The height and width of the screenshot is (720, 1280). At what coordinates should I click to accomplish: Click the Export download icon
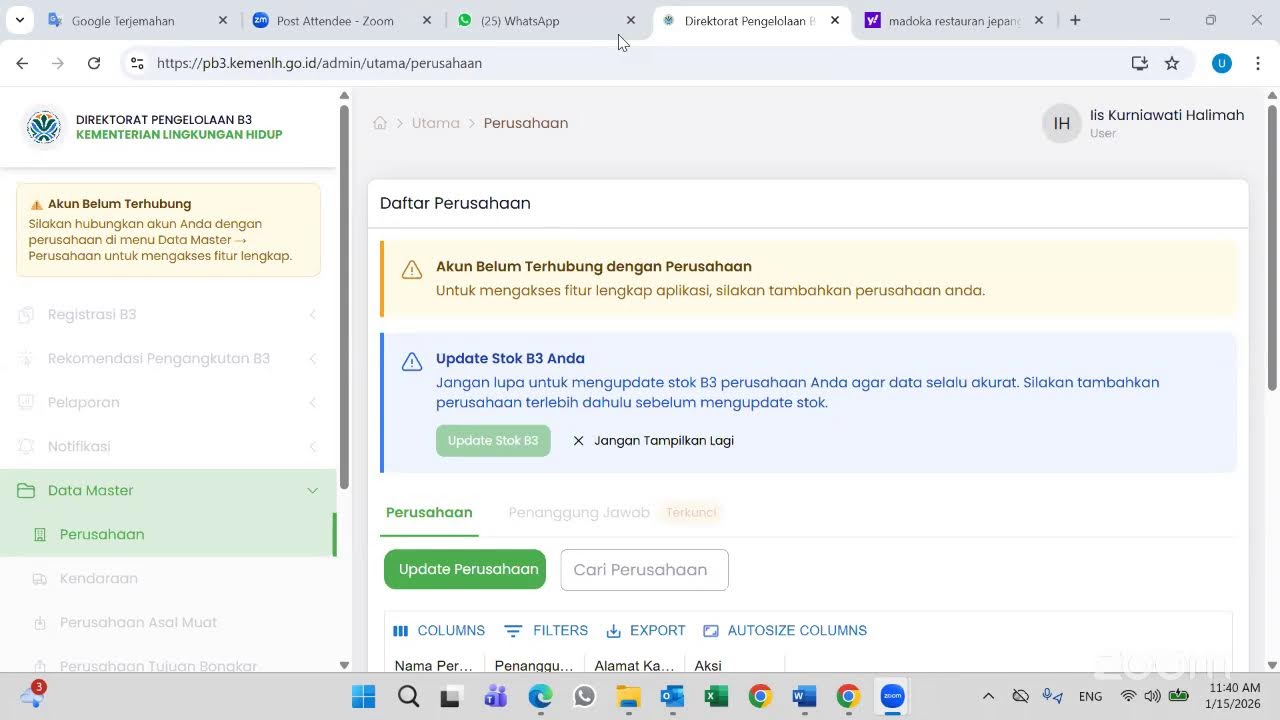coord(614,631)
